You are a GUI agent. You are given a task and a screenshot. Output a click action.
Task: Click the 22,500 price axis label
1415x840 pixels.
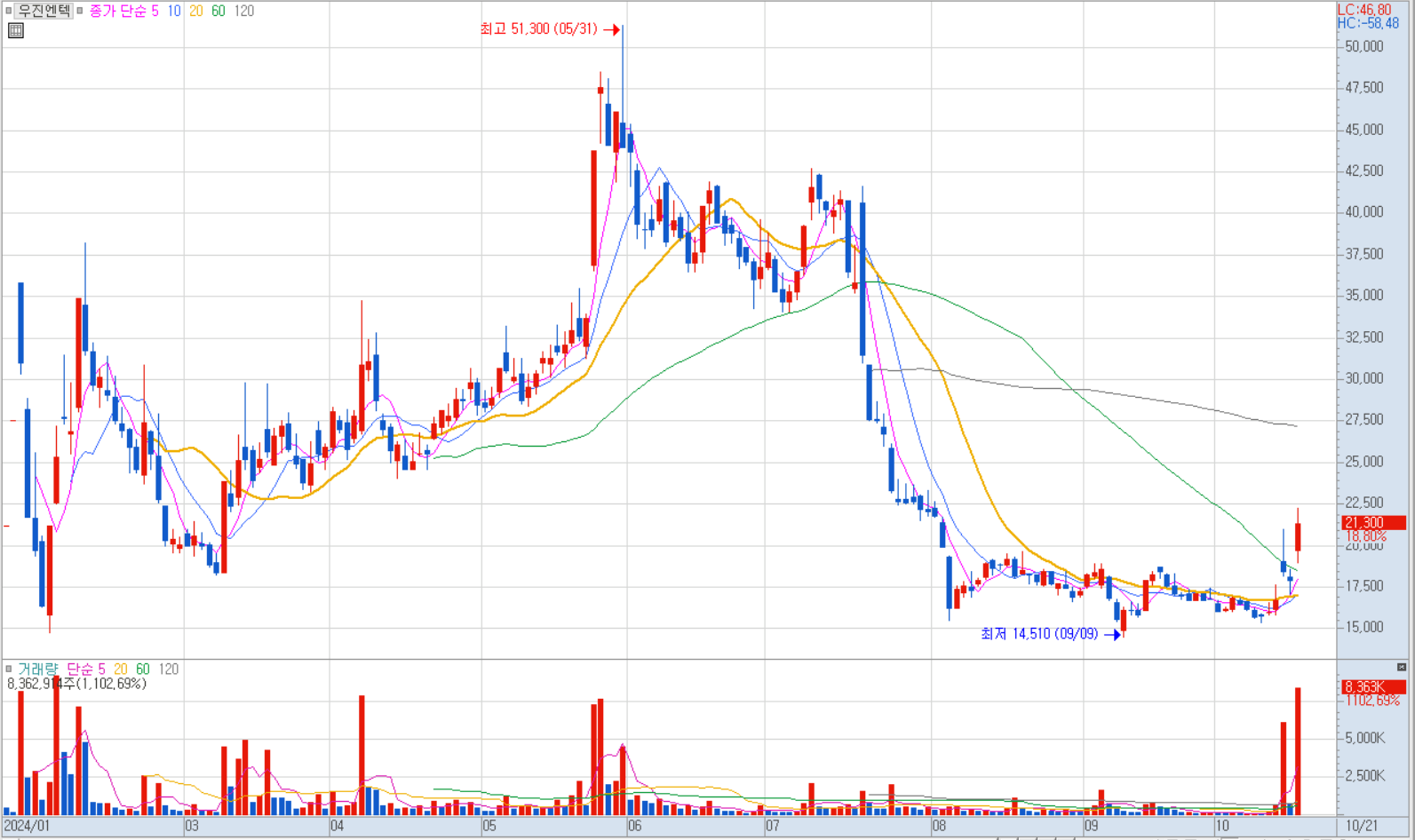point(1364,503)
